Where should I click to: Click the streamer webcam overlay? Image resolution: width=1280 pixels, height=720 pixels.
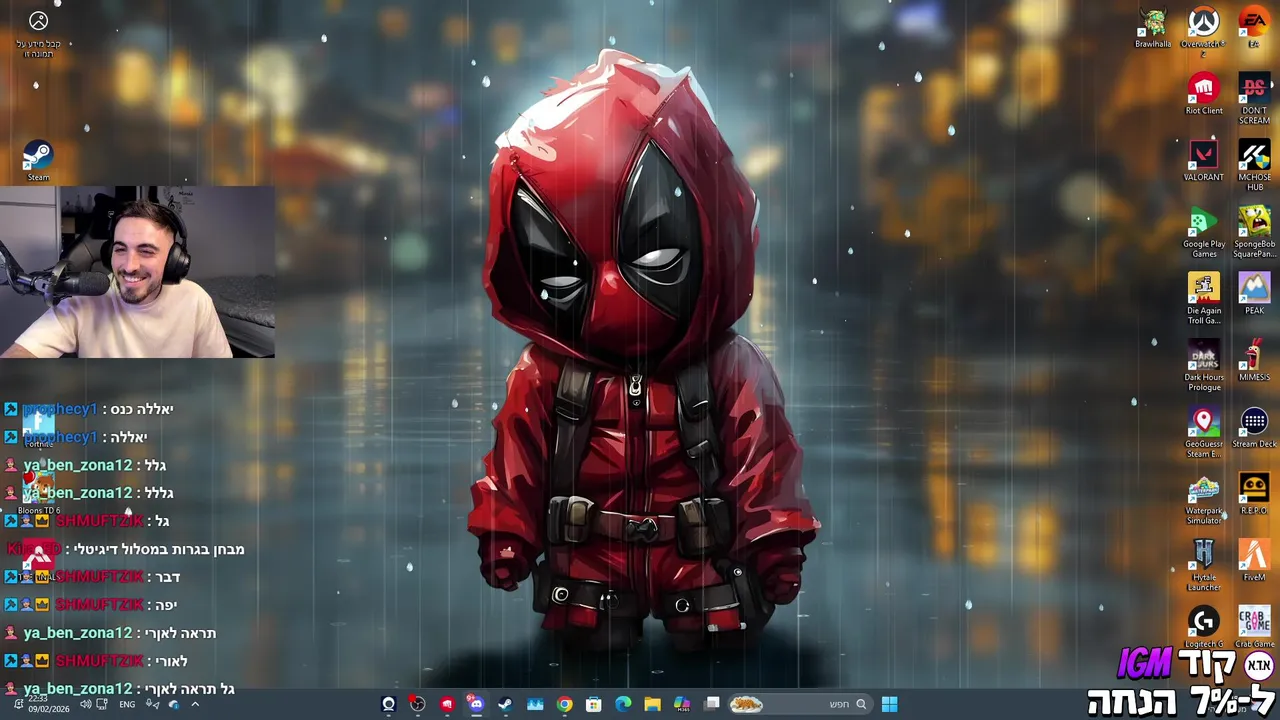(137, 272)
